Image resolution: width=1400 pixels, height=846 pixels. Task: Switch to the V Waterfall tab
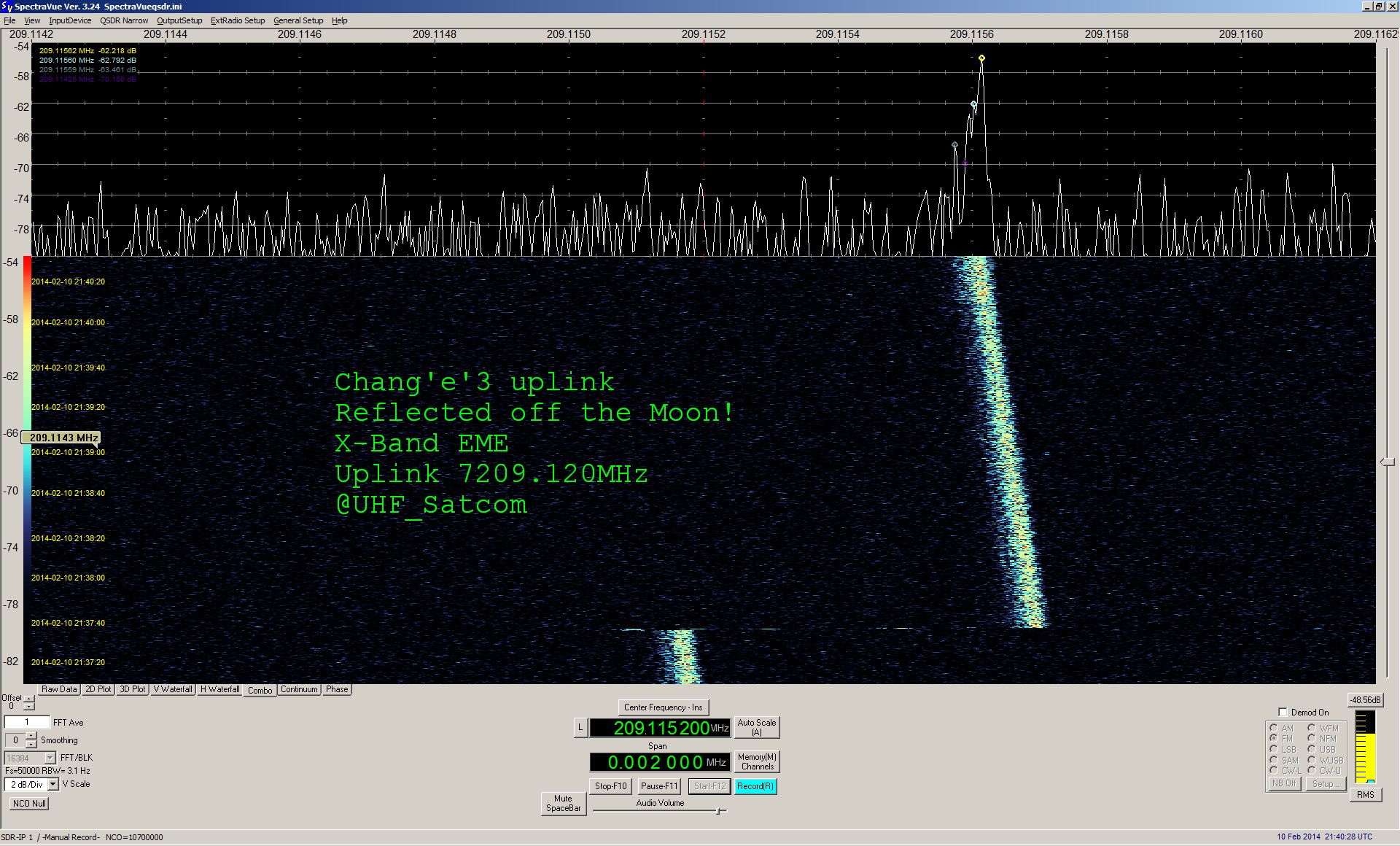pyautogui.click(x=173, y=689)
